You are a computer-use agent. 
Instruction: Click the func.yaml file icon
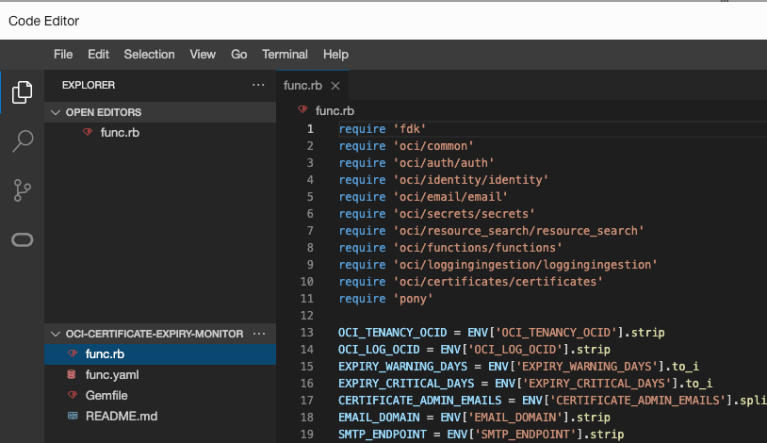click(x=71, y=374)
